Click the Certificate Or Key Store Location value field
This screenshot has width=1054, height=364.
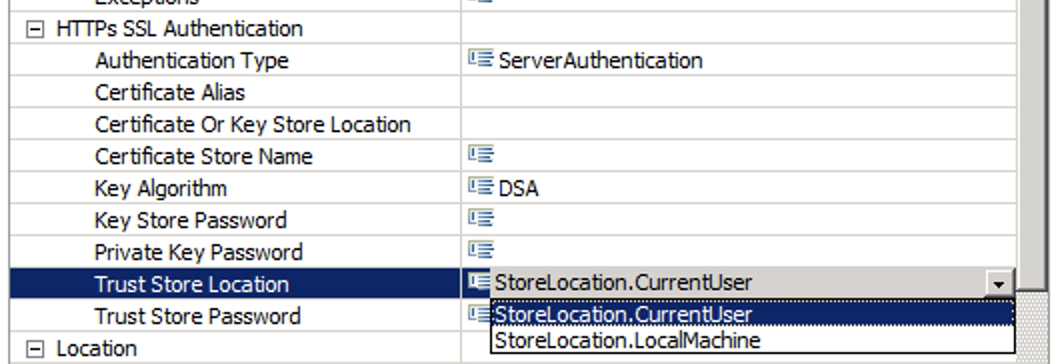[x=739, y=124]
